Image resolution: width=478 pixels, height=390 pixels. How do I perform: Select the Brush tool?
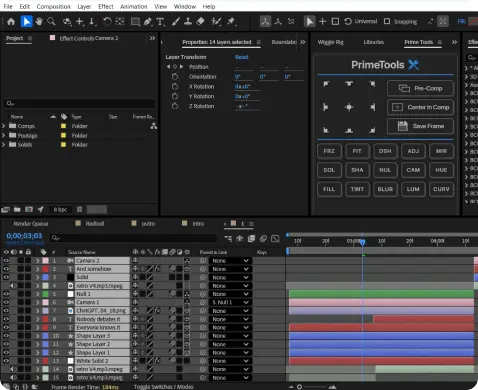click(x=176, y=22)
